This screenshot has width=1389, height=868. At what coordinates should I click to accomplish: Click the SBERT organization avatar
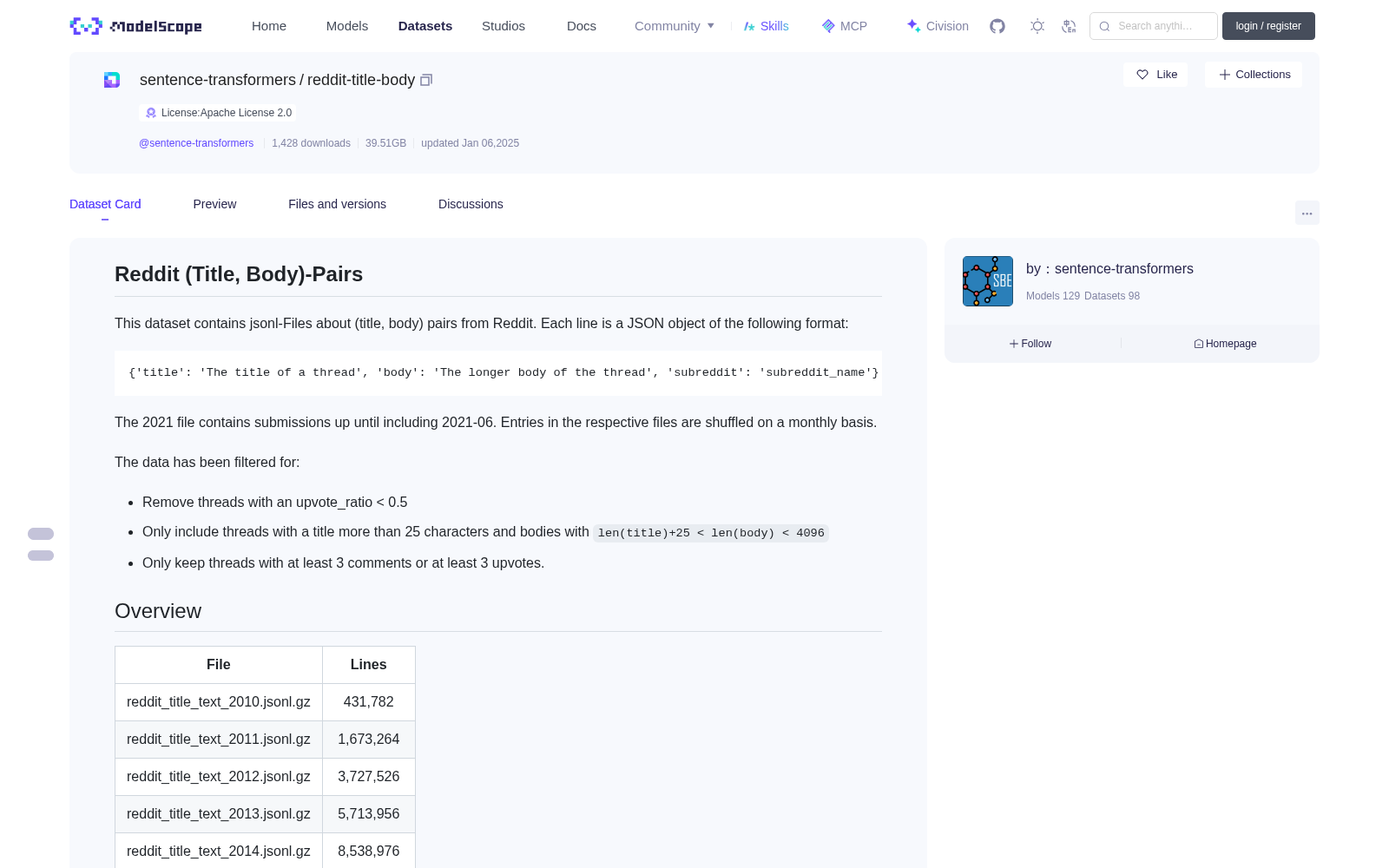pos(988,281)
